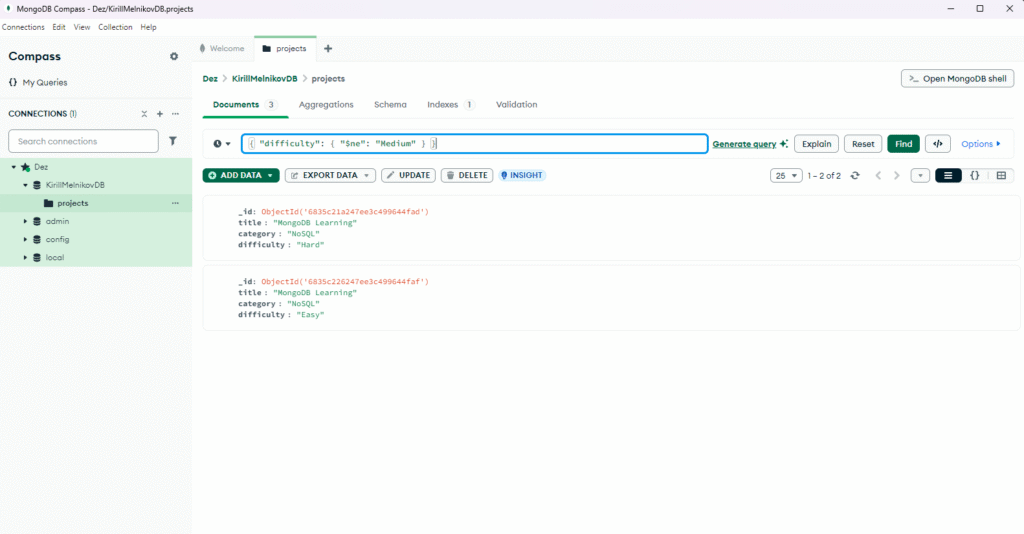Open the Indexes tab

click(451, 104)
